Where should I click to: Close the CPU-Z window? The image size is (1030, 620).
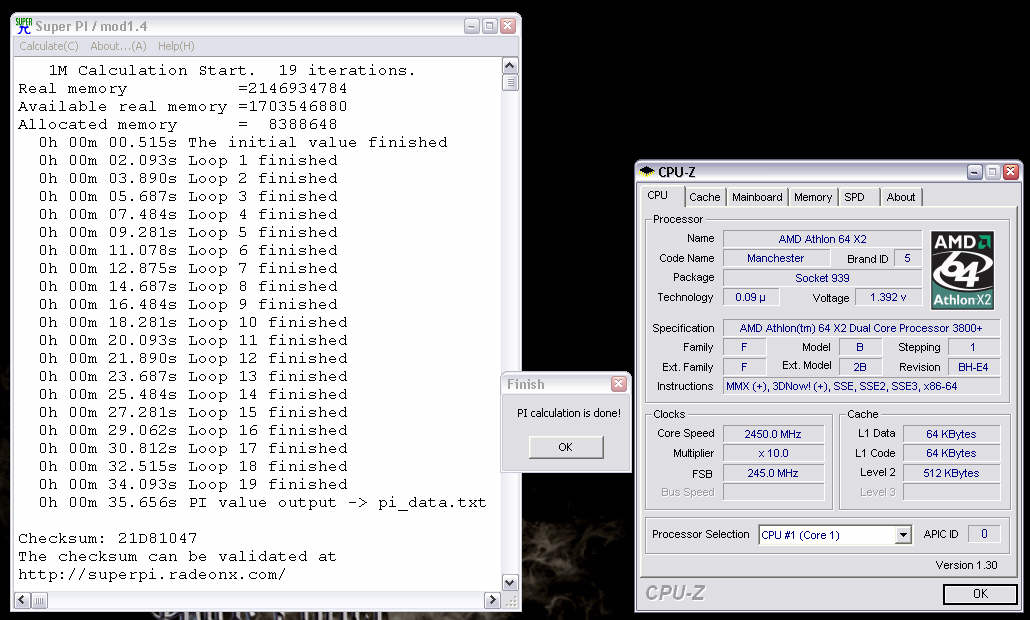1010,172
